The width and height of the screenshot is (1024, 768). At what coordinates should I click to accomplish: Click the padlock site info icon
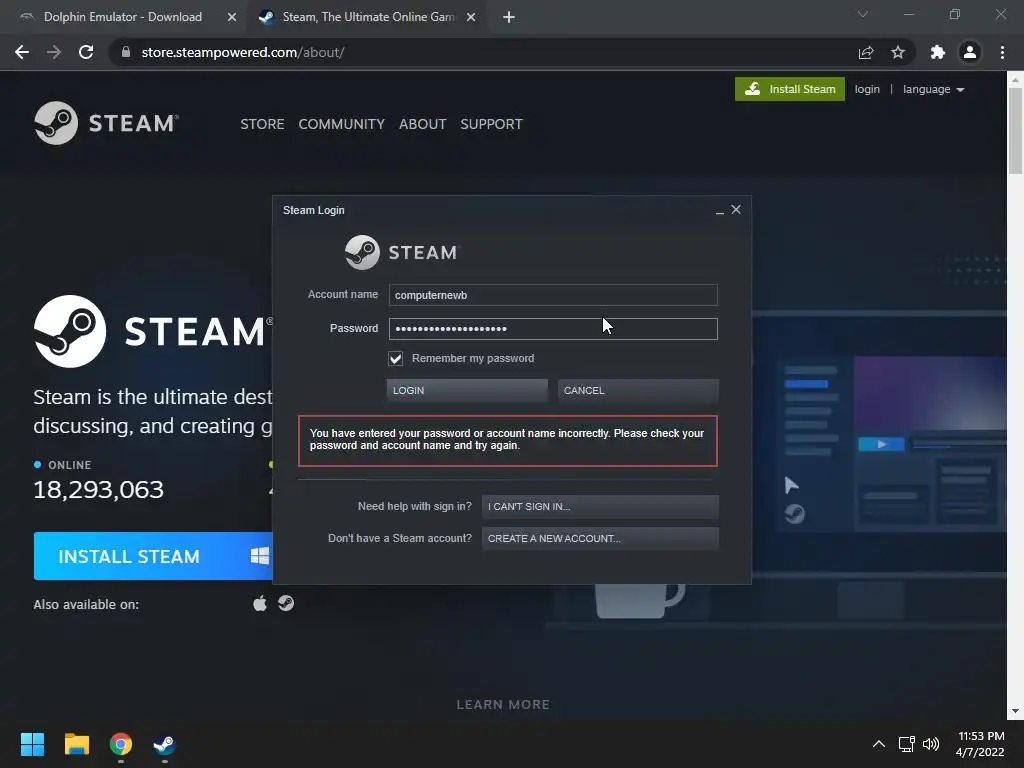(126, 52)
